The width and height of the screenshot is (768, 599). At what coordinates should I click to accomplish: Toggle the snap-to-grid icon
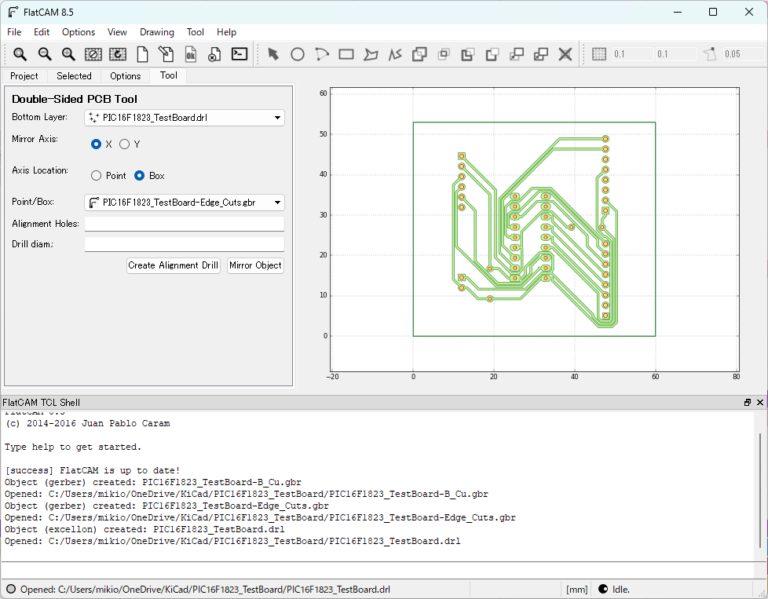(x=599, y=54)
